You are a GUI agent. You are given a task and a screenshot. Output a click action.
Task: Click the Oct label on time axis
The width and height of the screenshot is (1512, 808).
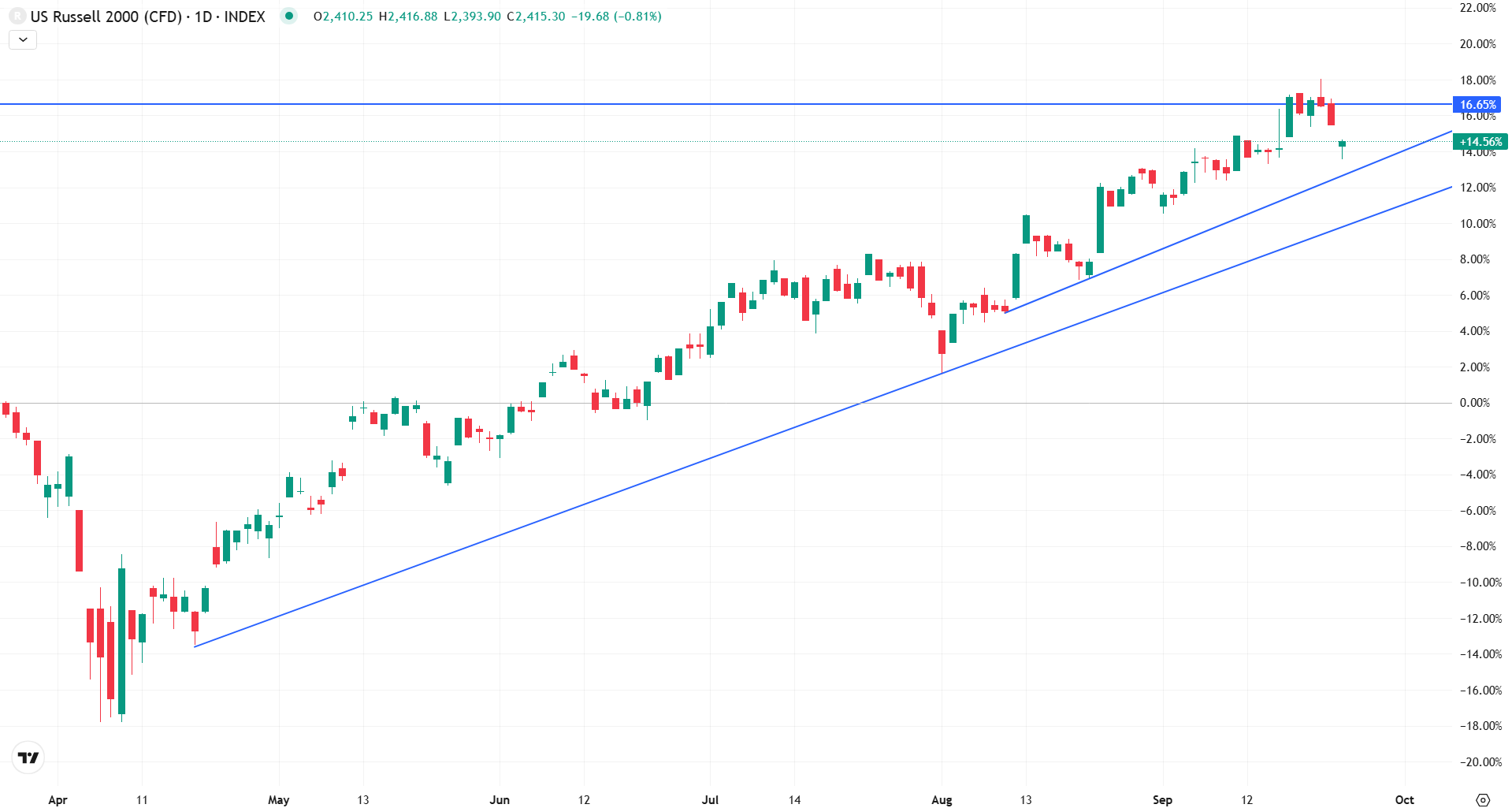pyautogui.click(x=1404, y=799)
